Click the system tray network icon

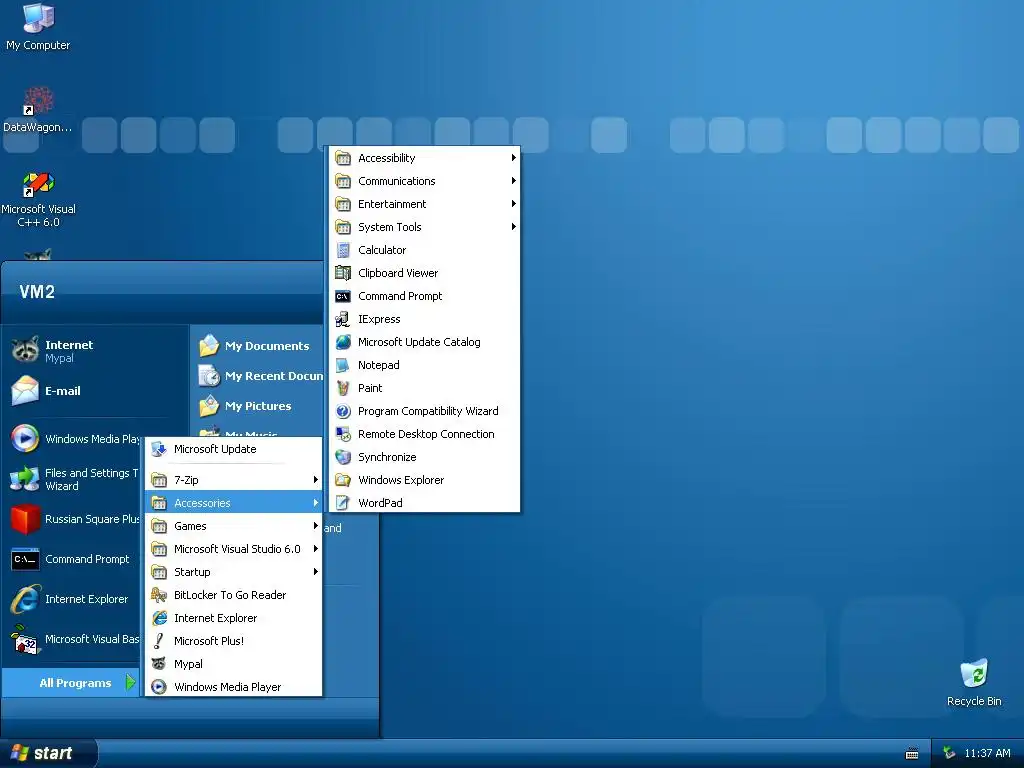(949, 753)
